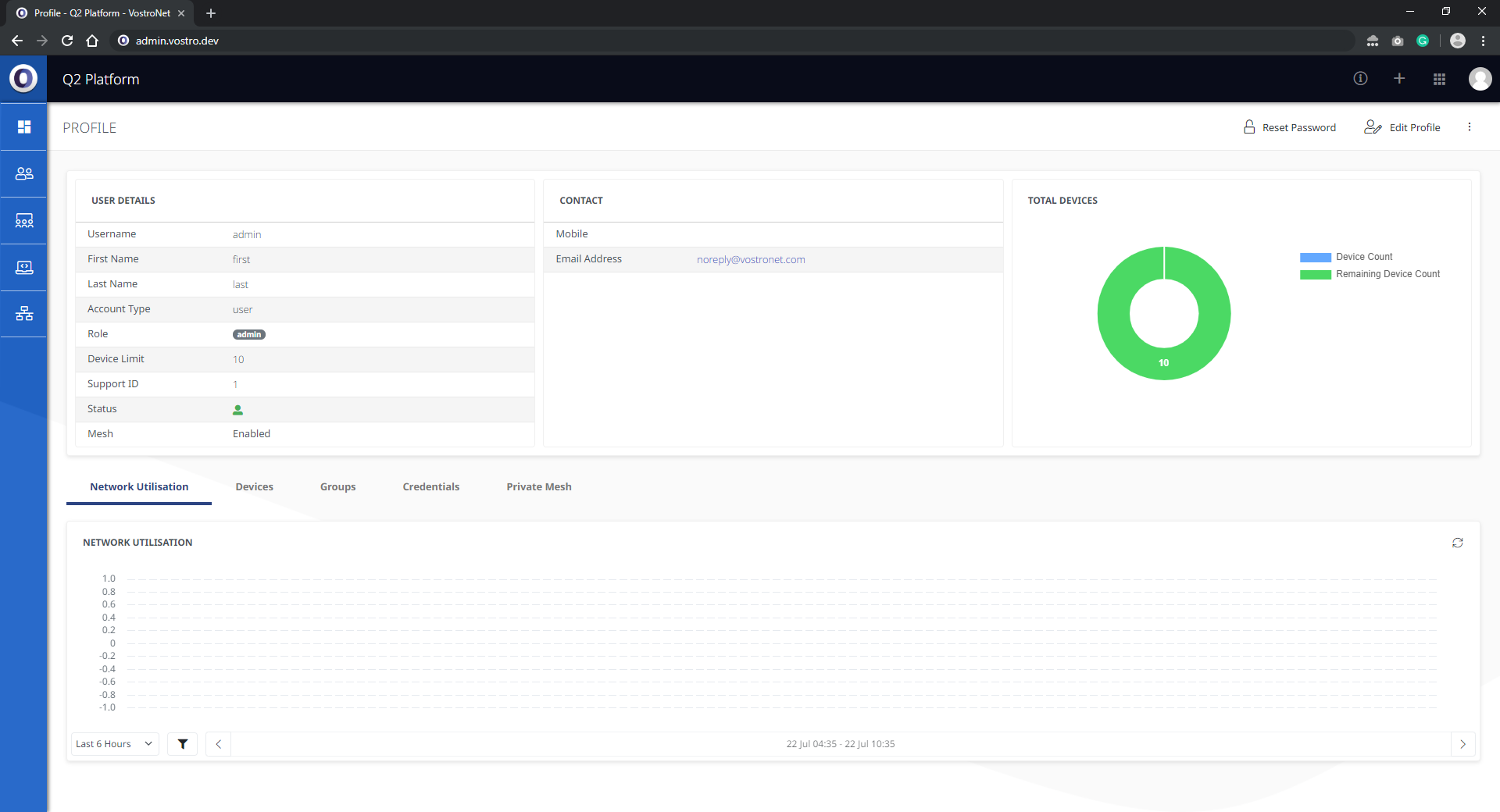
Task: Click the filter funnel button
Action: 182,744
